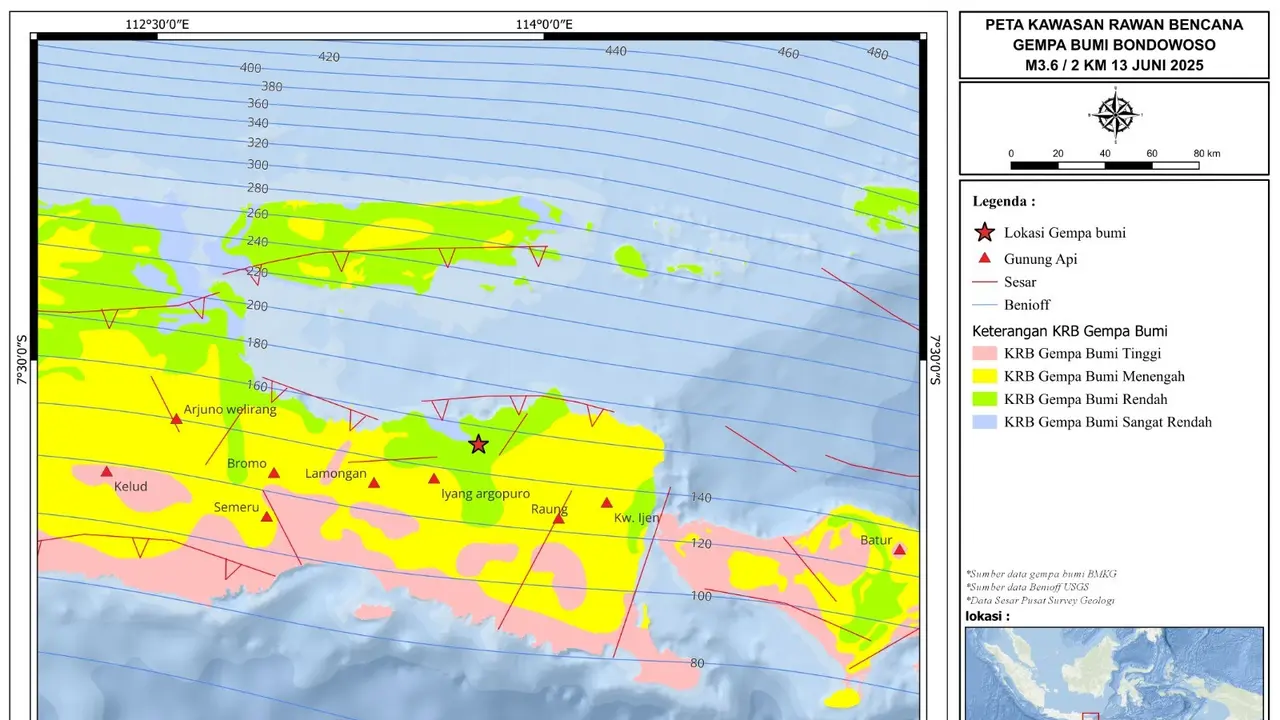Select the Raung volcano triangle marker
Viewport: 1280px width, 720px height.
[x=559, y=518]
